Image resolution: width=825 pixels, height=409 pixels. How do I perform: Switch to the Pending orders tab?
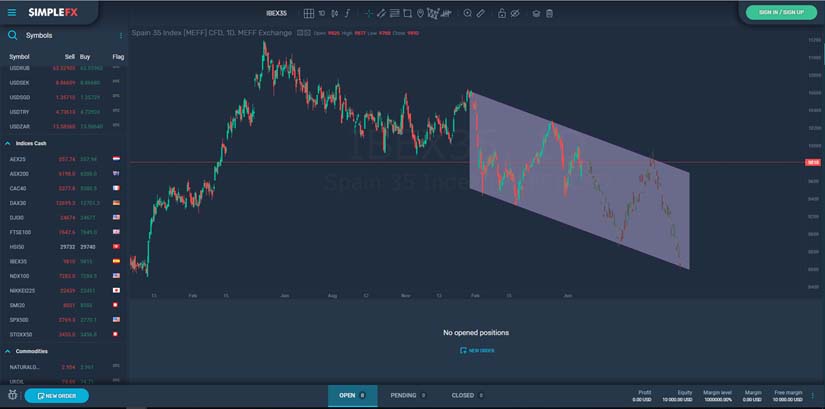coord(408,395)
